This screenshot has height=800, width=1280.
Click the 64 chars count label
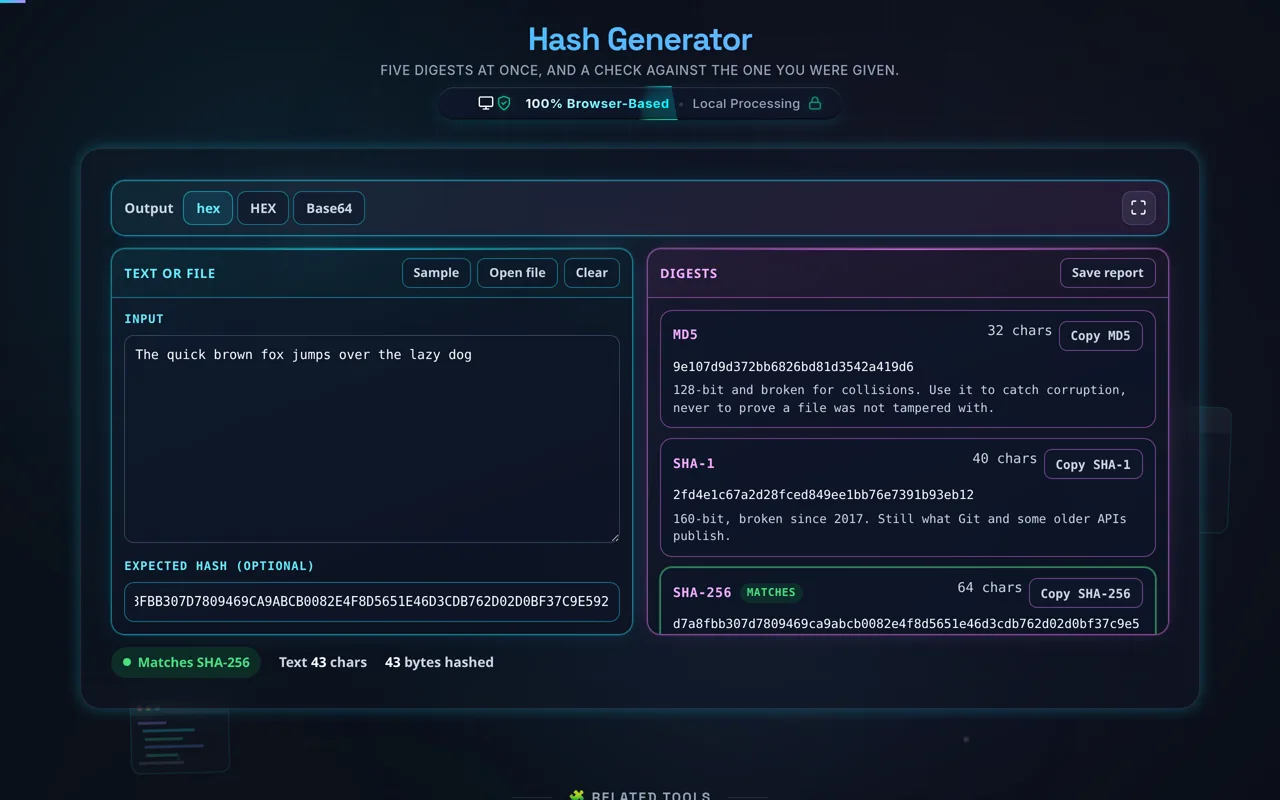[989, 587]
